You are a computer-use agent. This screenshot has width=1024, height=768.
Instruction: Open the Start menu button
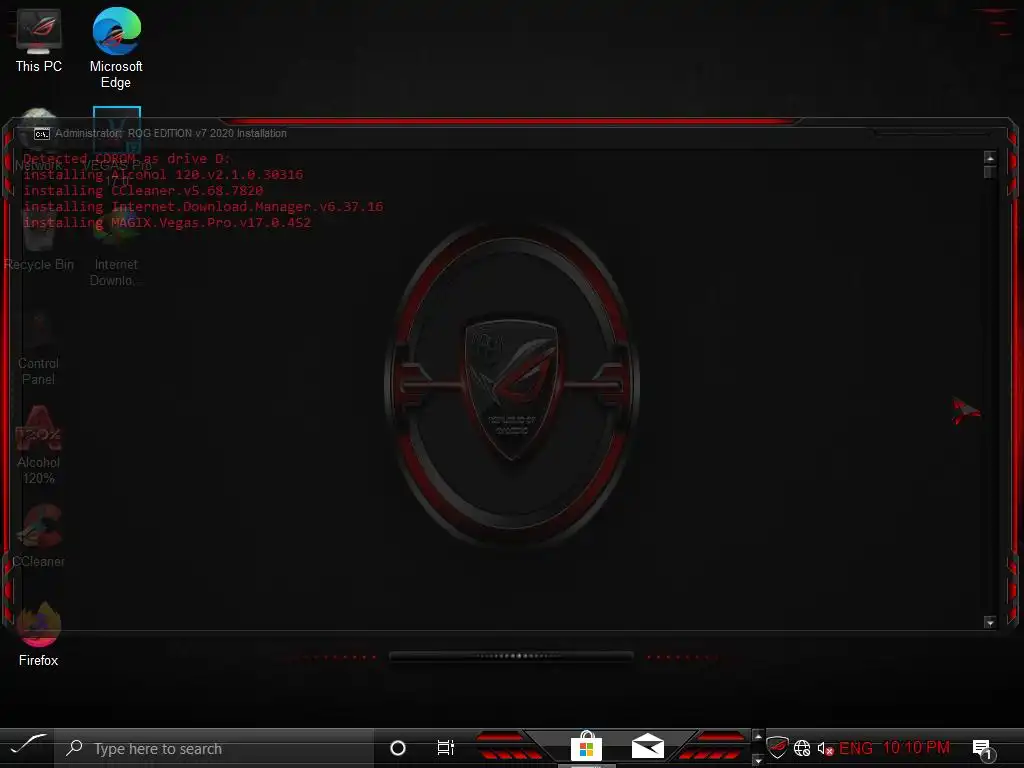[x=27, y=747]
